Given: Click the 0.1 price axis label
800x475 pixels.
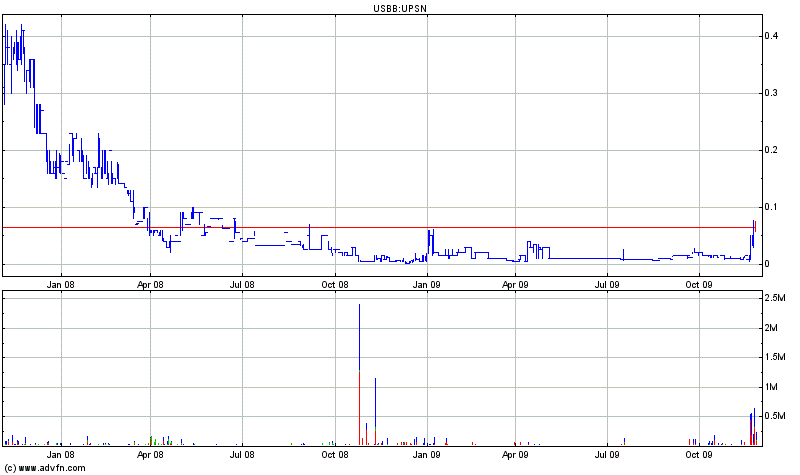Looking at the screenshot, I should [x=772, y=207].
